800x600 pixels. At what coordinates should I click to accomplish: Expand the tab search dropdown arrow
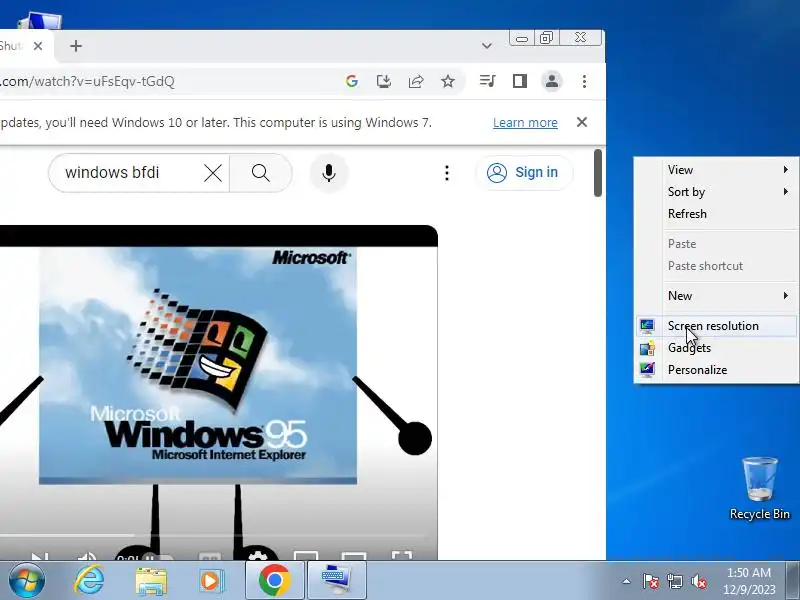point(487,46)
